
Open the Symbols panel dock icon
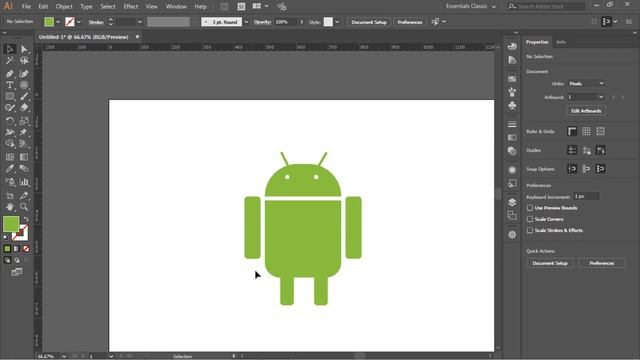(512, 106)
